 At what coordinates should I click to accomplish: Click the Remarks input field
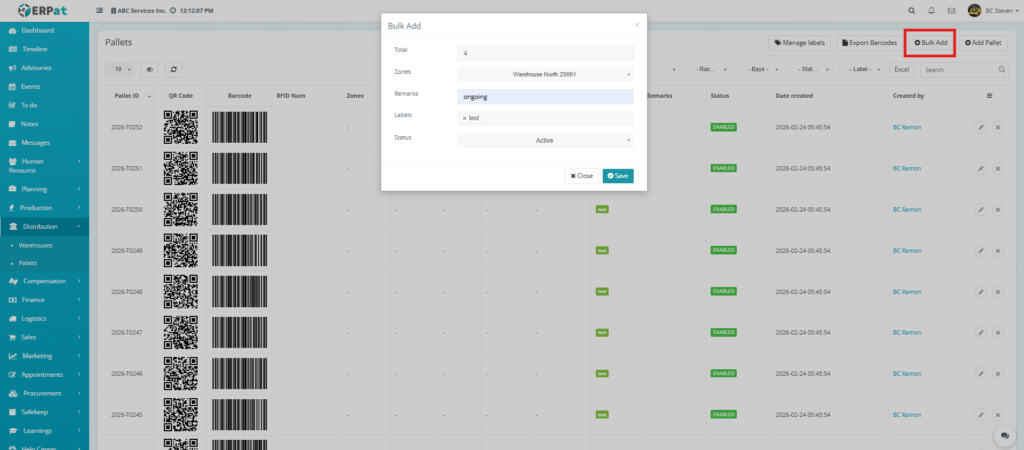(x=545, y=97)
